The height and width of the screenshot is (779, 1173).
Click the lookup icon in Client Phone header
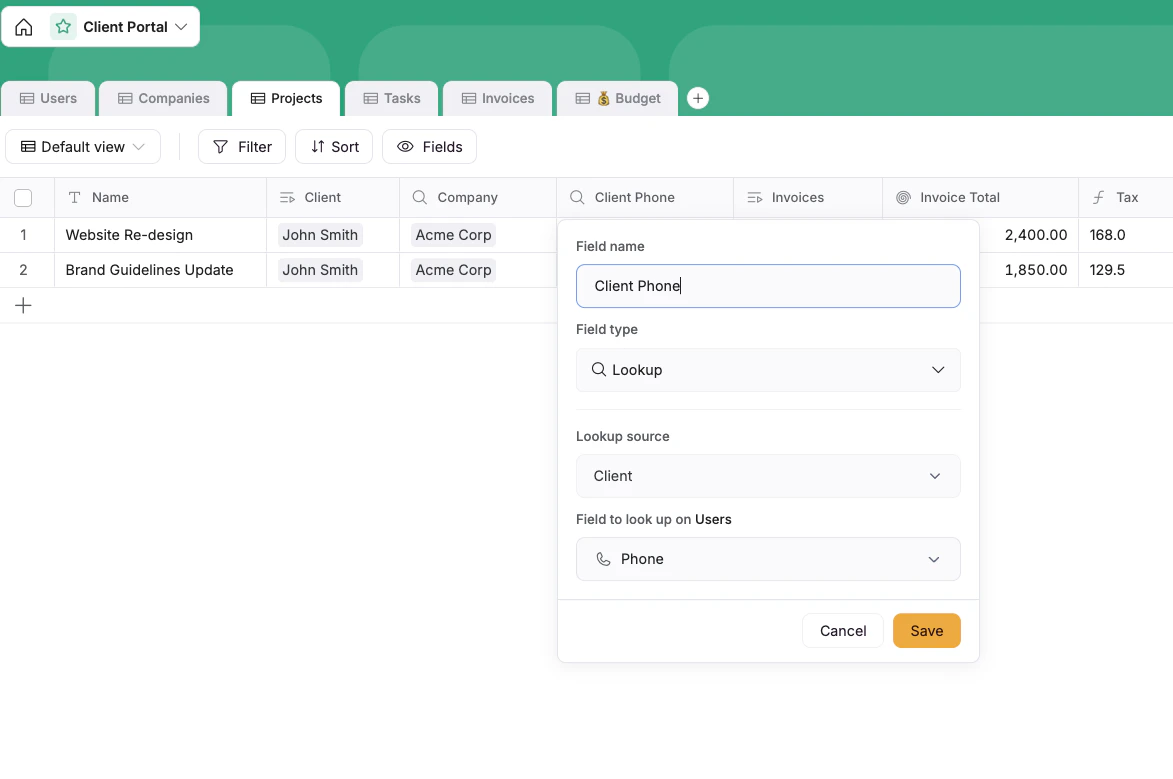(577, 198)
